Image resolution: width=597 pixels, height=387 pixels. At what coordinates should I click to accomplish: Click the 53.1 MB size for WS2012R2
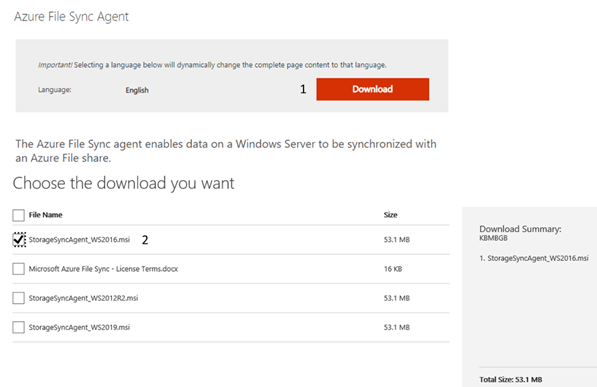[397, 298]
